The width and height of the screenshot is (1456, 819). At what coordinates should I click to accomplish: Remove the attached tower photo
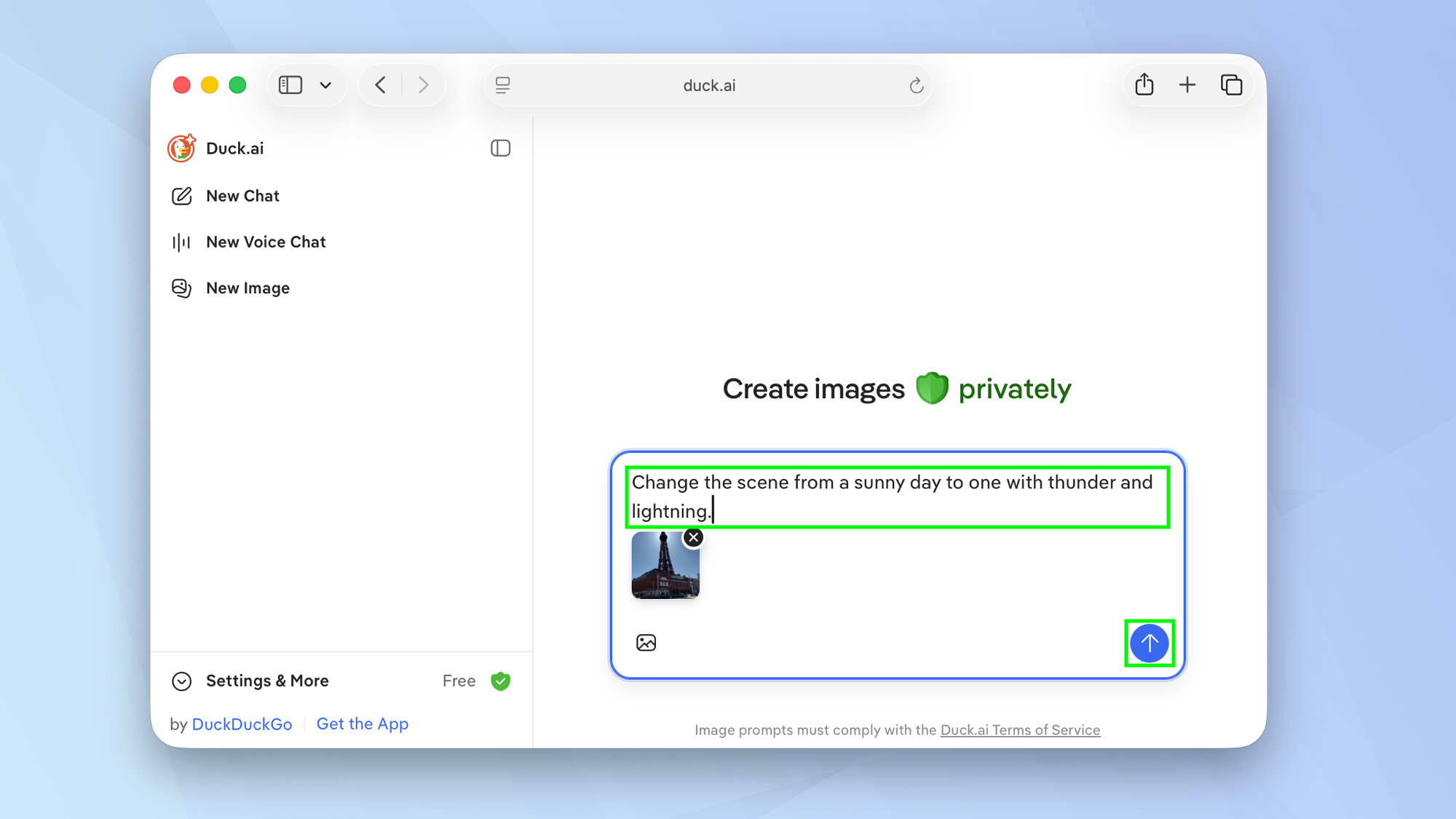(x=692, y=537)
